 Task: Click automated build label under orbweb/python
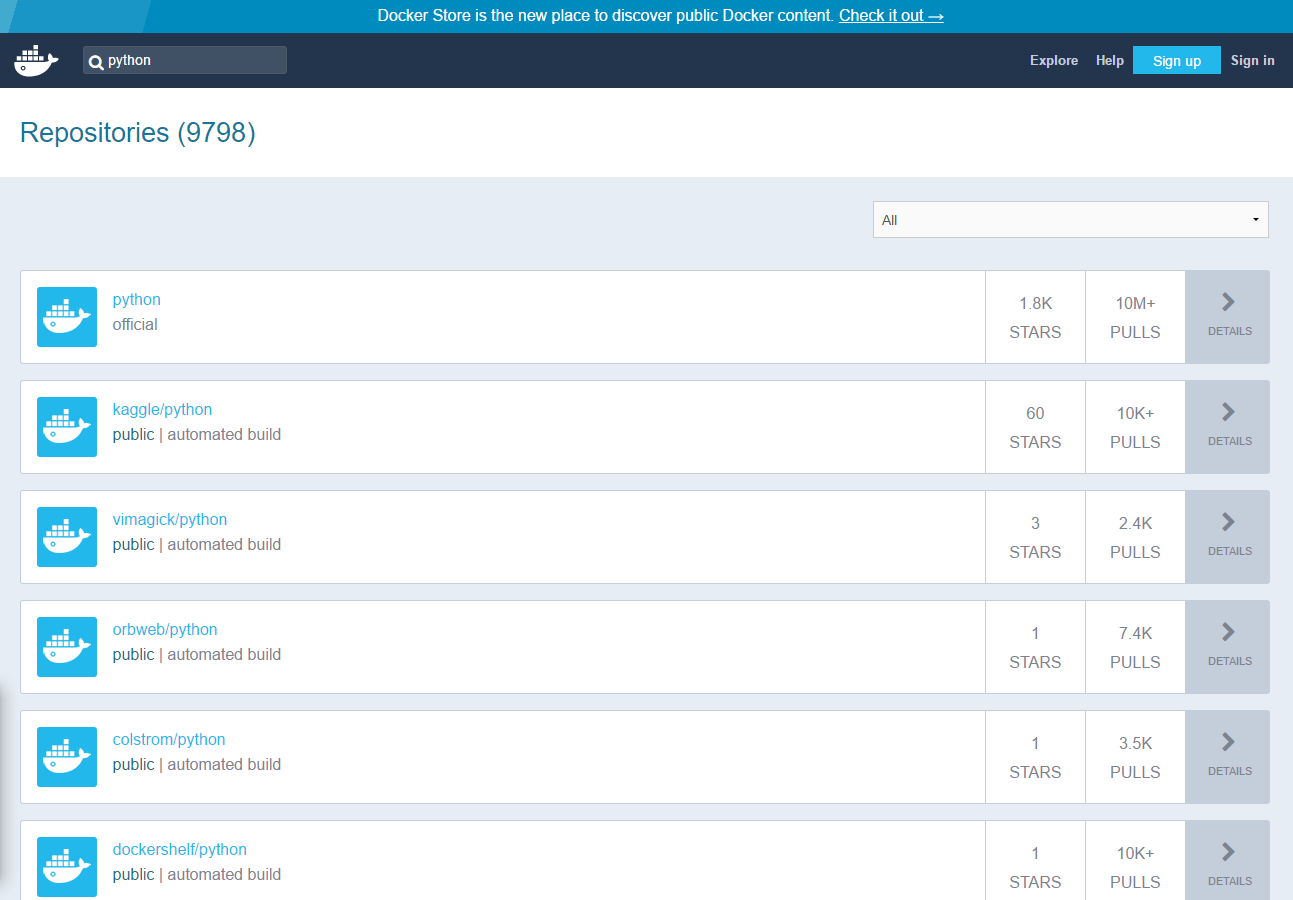[x=224, y=655]
